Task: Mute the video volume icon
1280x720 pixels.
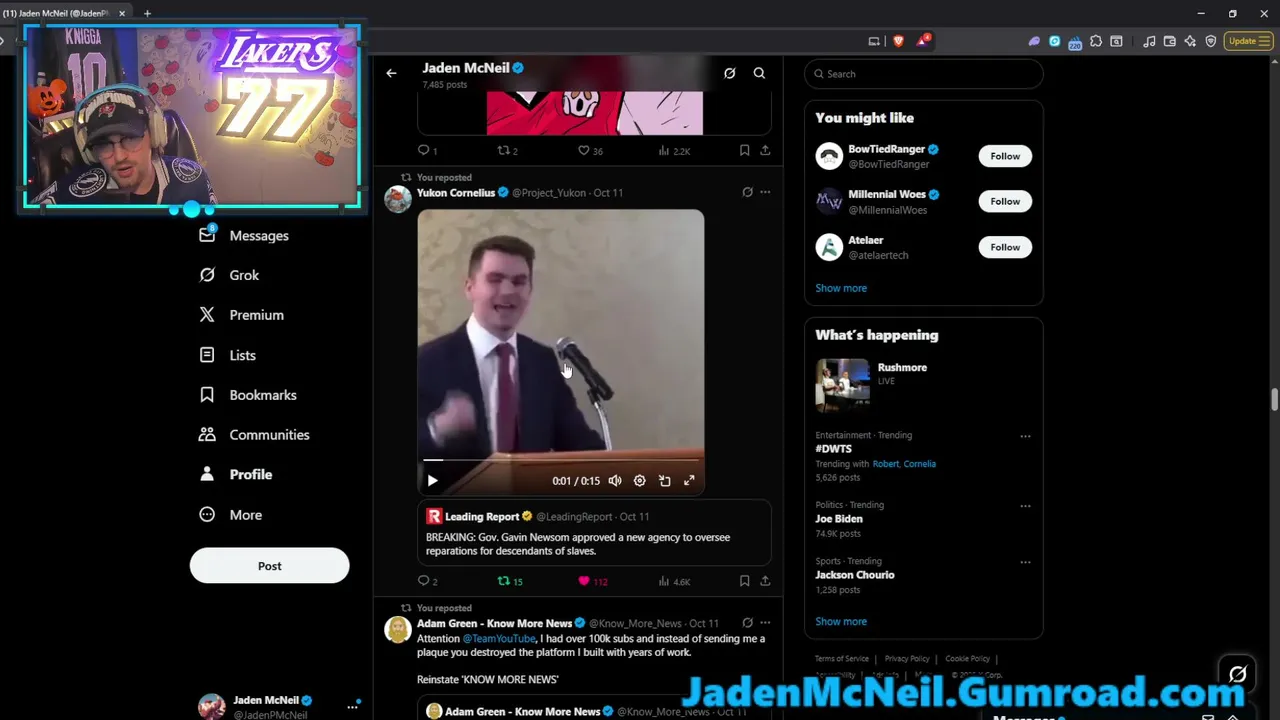Action: 615,481
